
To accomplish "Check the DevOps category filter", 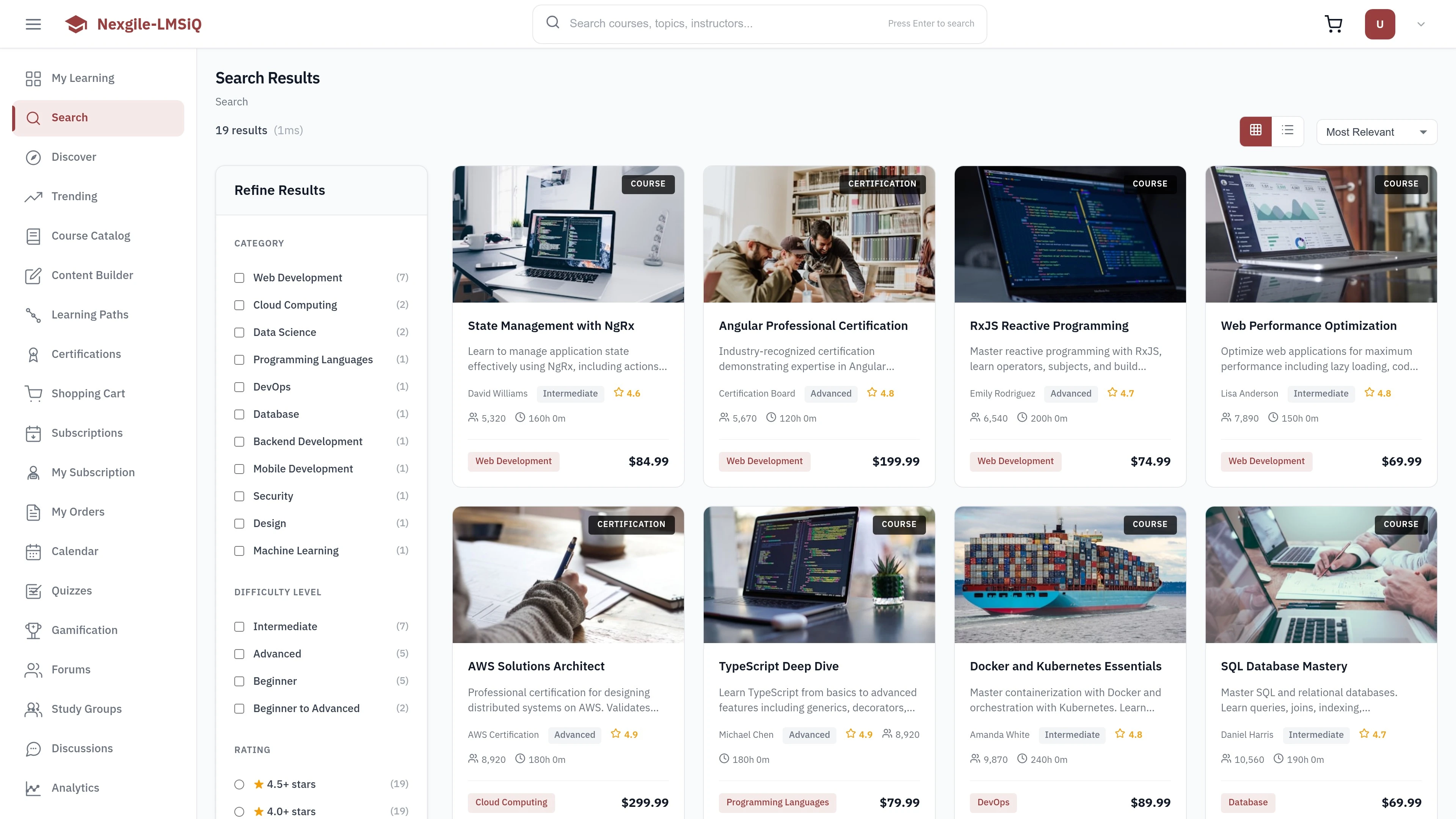I will 239,387.
